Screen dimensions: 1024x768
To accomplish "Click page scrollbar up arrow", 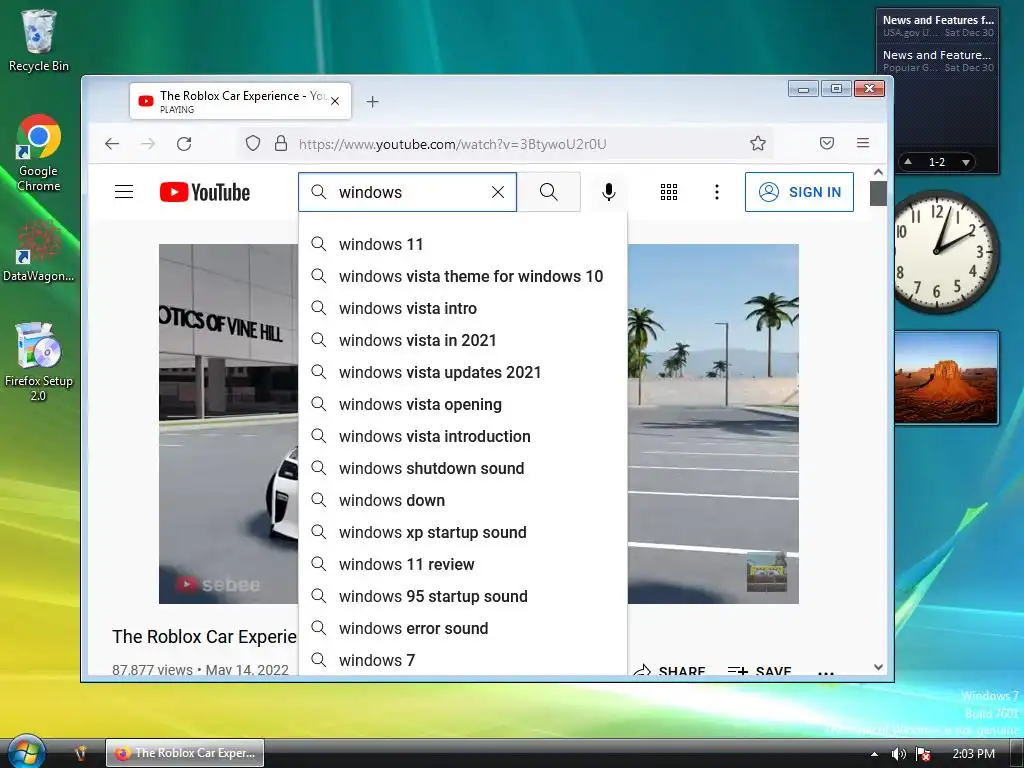I will coord(878,172).
